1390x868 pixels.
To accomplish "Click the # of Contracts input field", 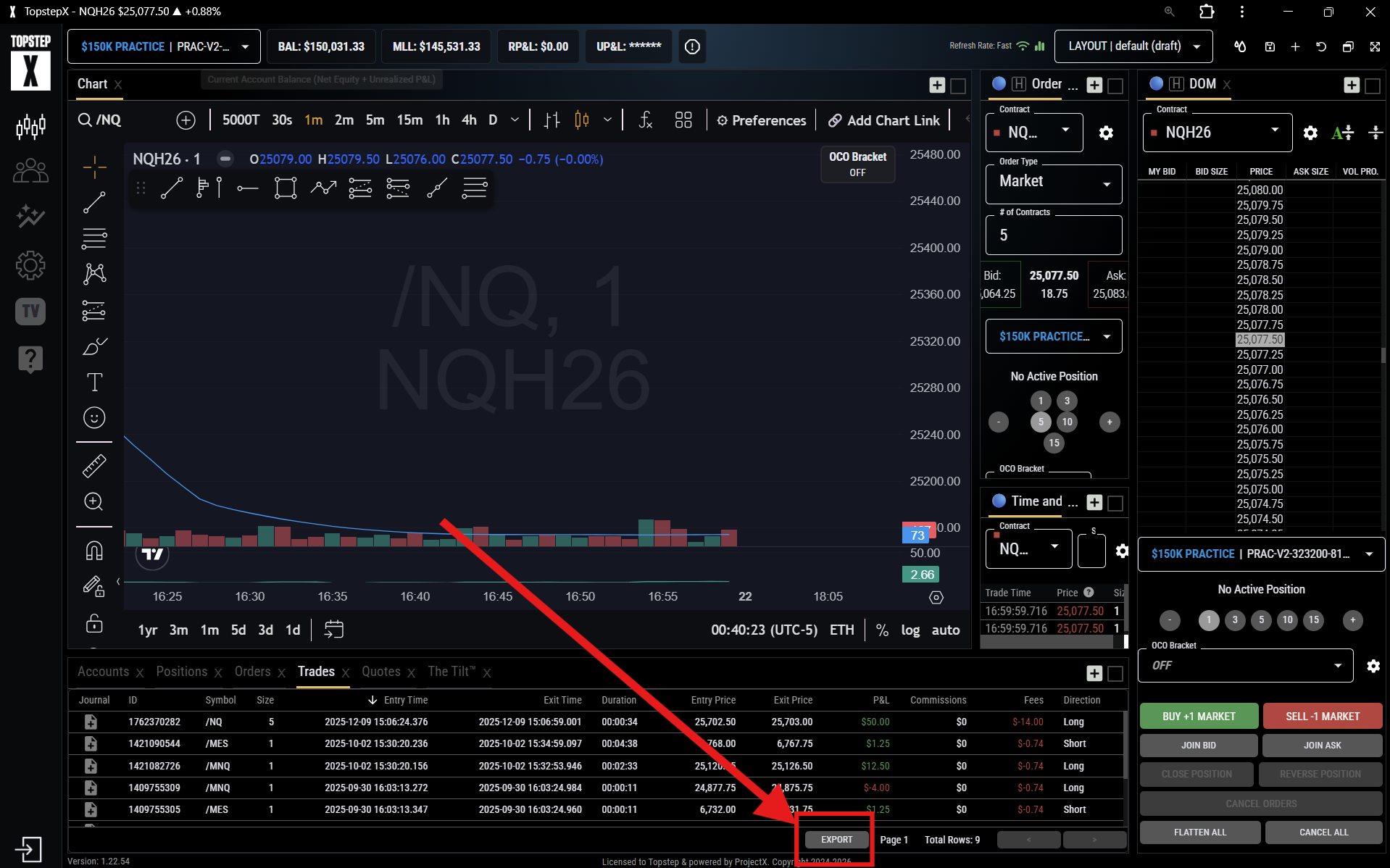I will (x=1053, y=235).
